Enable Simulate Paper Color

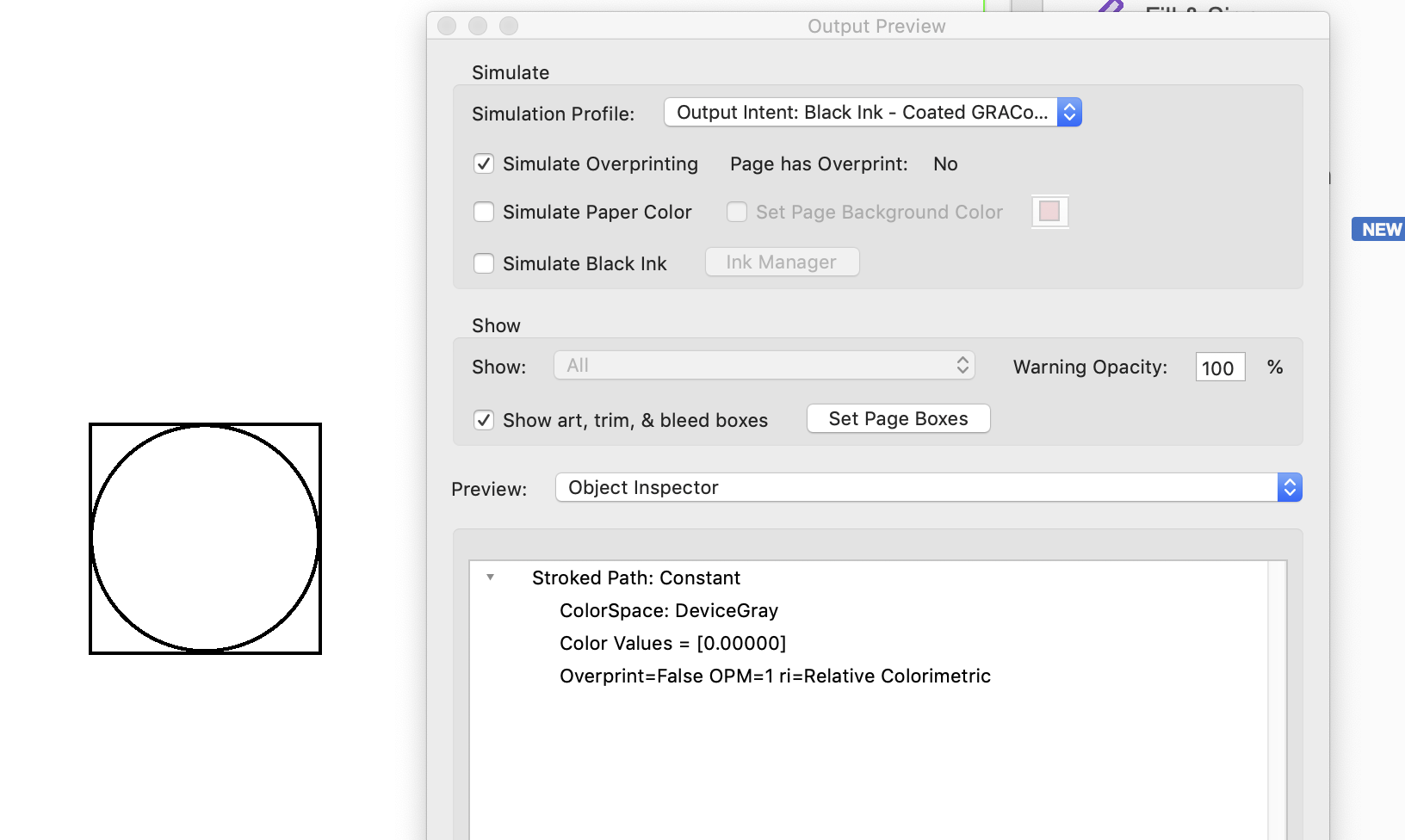(x=484, y=212)
